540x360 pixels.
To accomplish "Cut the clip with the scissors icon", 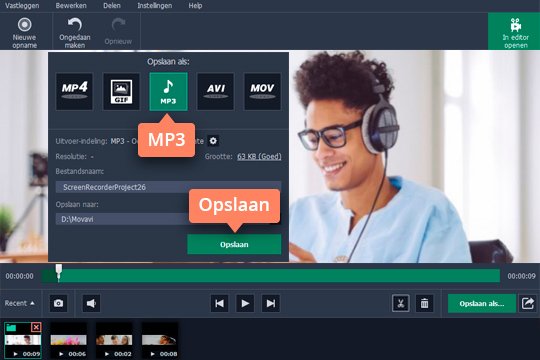I will [401, 303].
